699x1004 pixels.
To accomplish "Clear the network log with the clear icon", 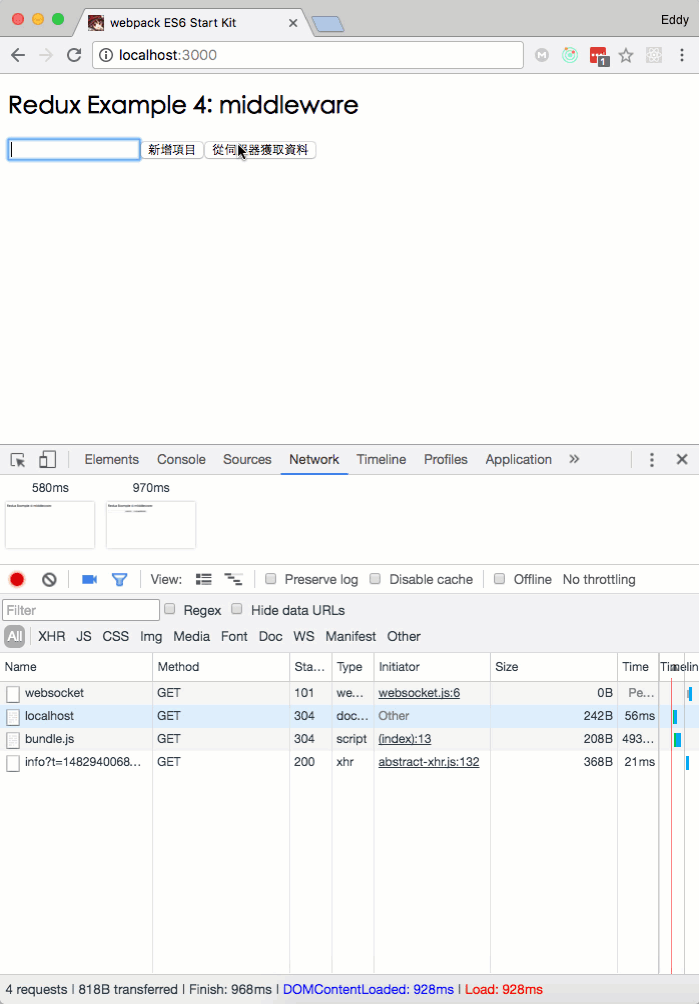I will pyautogui.click(x=49, y=579).
